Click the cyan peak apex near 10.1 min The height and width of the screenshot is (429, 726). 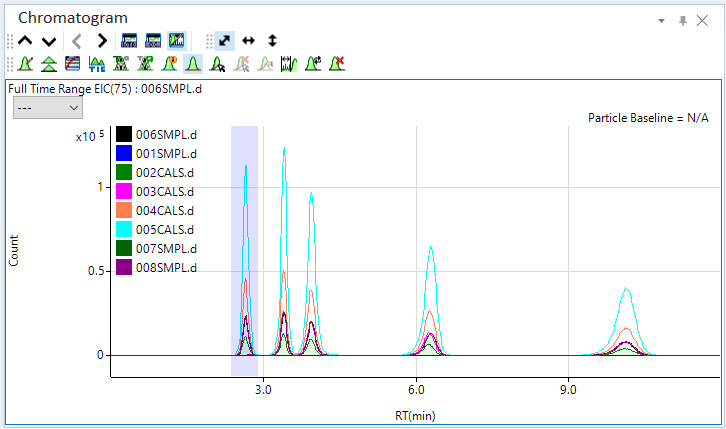pos(626,289)
